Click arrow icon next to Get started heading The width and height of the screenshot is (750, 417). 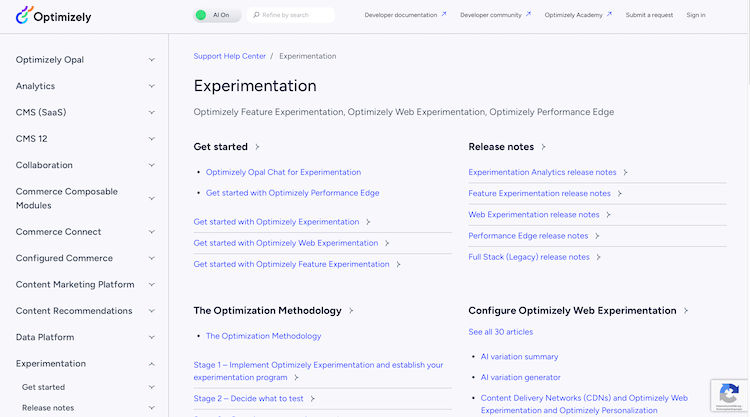pos(257,147)
